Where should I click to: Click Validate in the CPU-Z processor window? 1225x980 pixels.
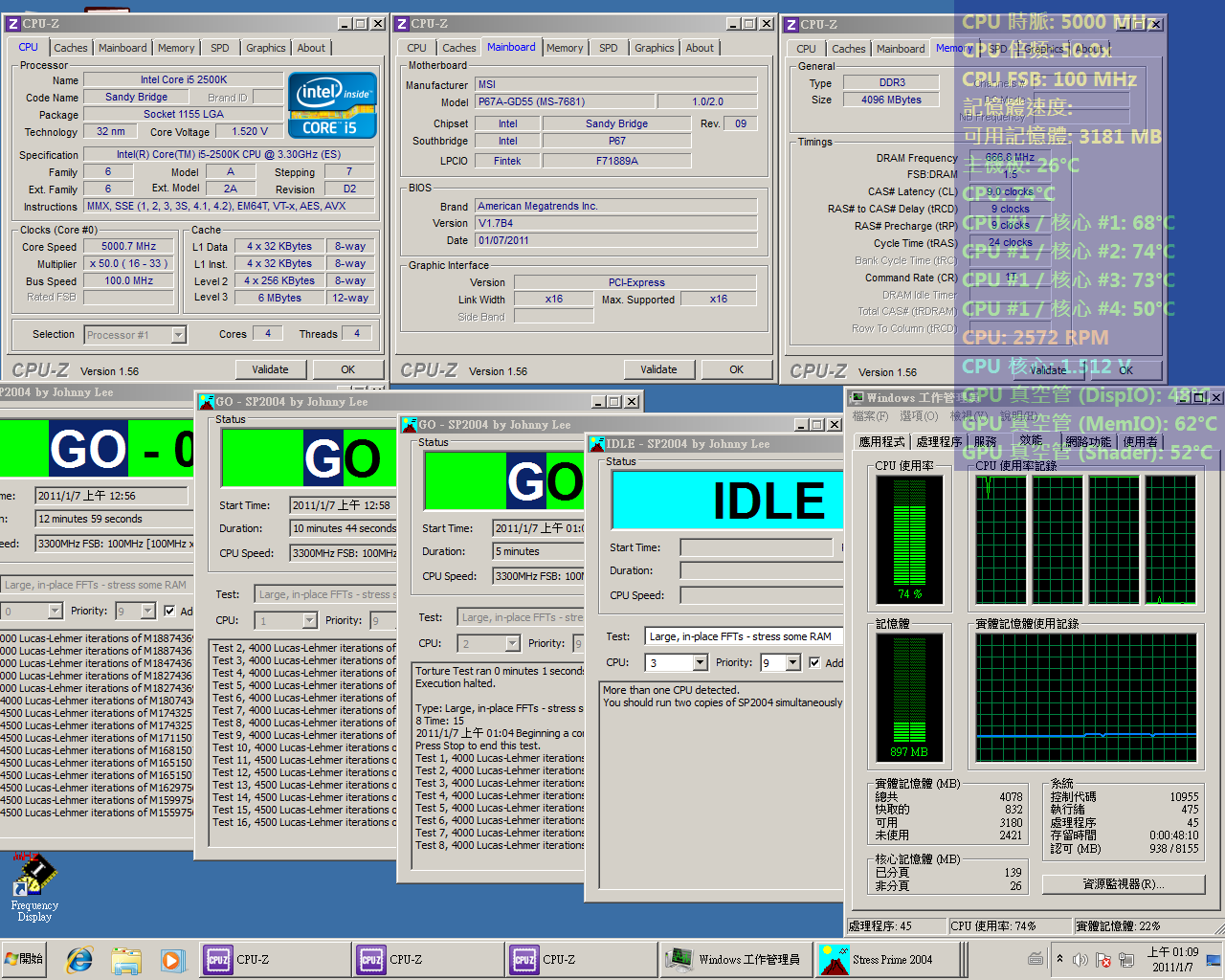tap(270, 369)
